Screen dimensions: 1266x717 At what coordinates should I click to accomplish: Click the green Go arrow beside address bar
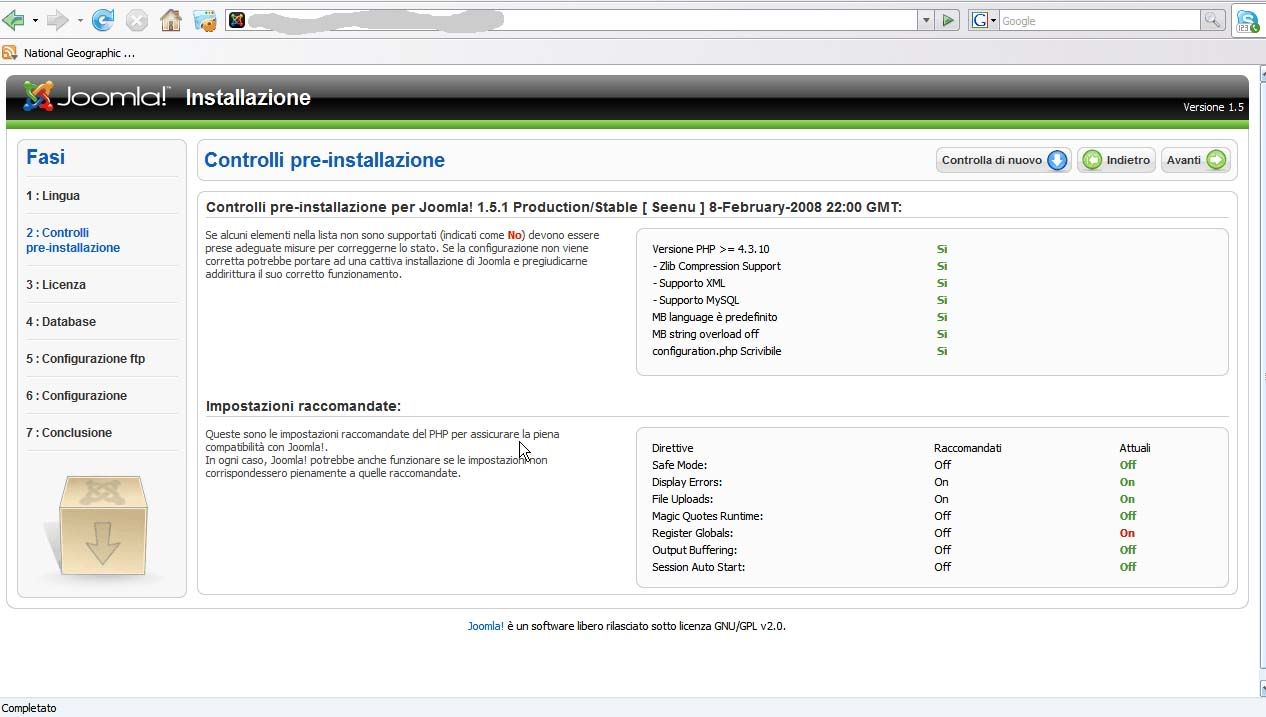[948, 20]
